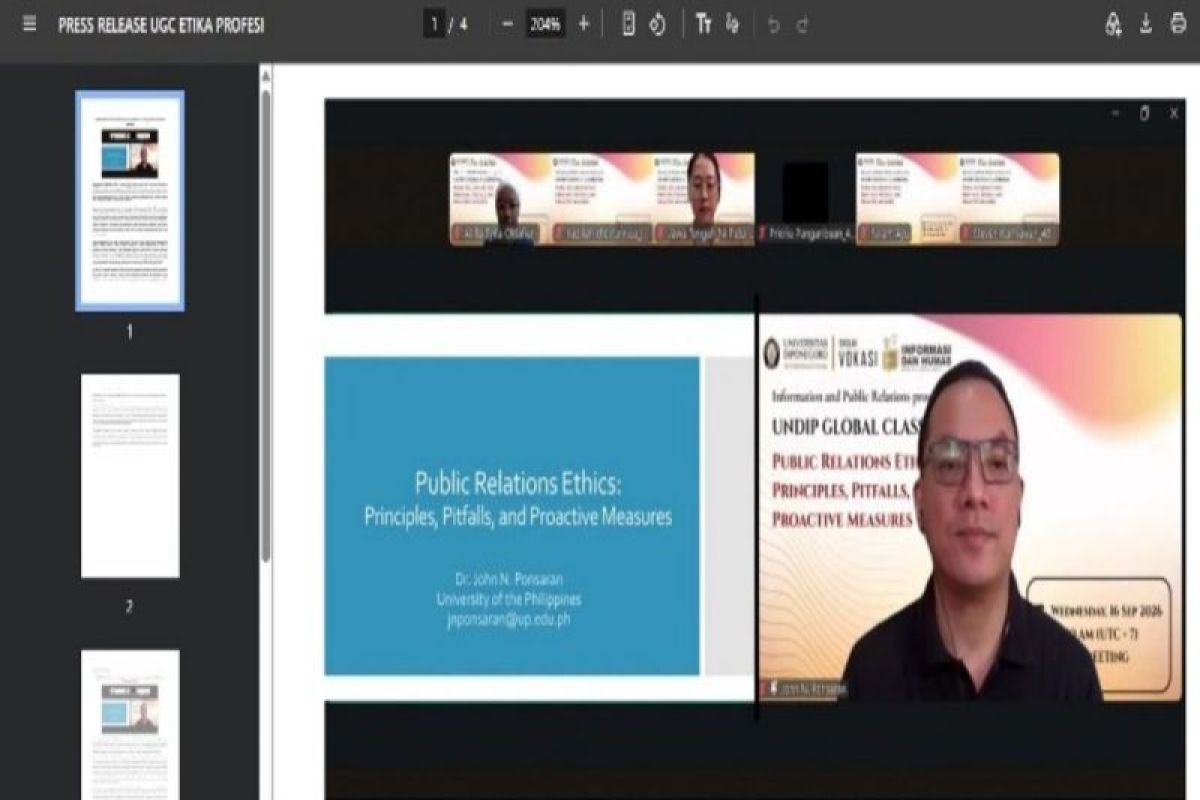Click the page number input showing 1
The height and width of the screenshot is (800, 1200).
[x=434, y=25]
